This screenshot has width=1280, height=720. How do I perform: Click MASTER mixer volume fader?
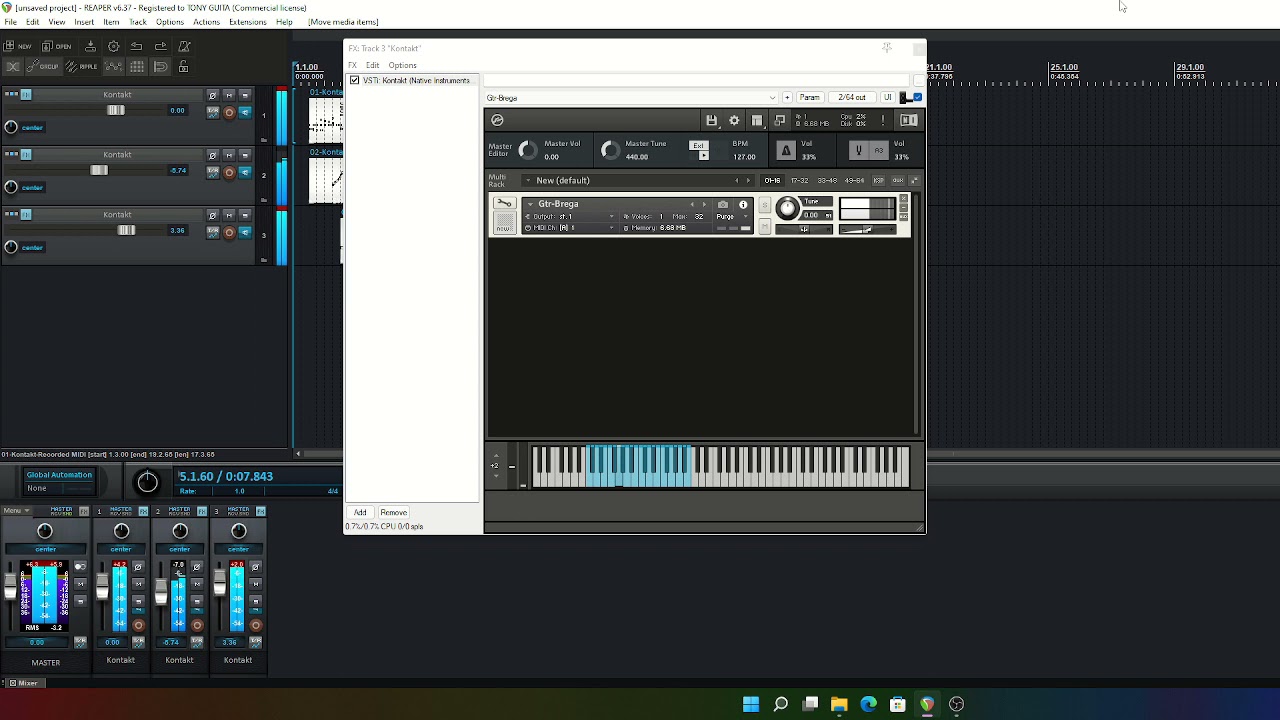tap(11, 585)
